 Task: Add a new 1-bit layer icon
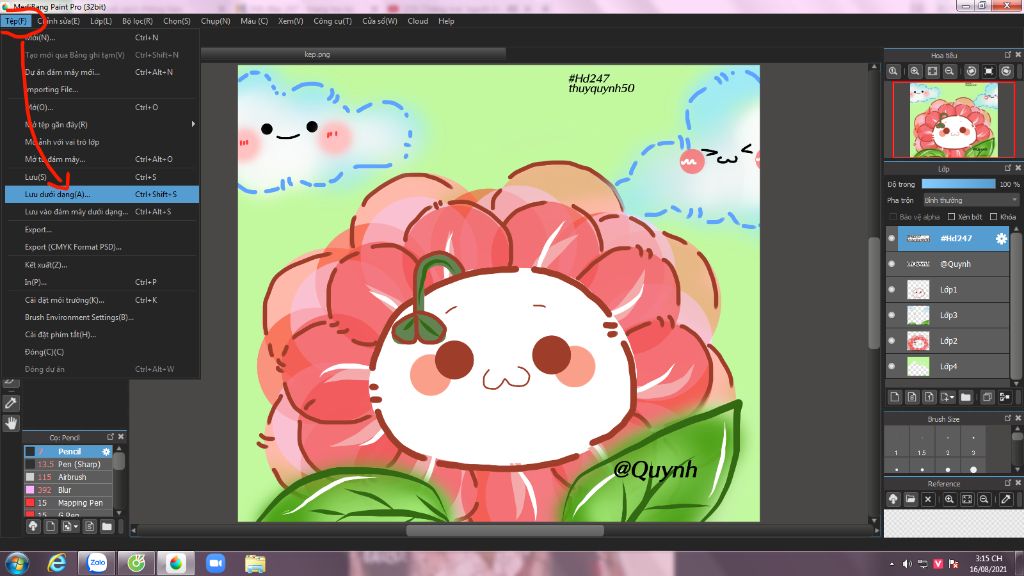pos(929,397)
